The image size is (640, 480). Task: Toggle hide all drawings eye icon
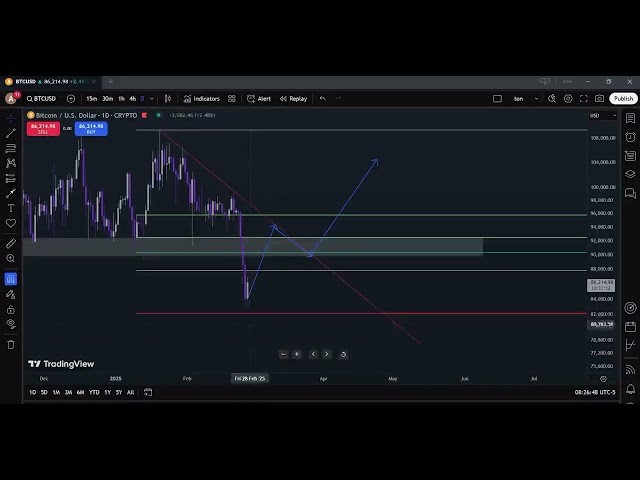[x=11, y=324]
